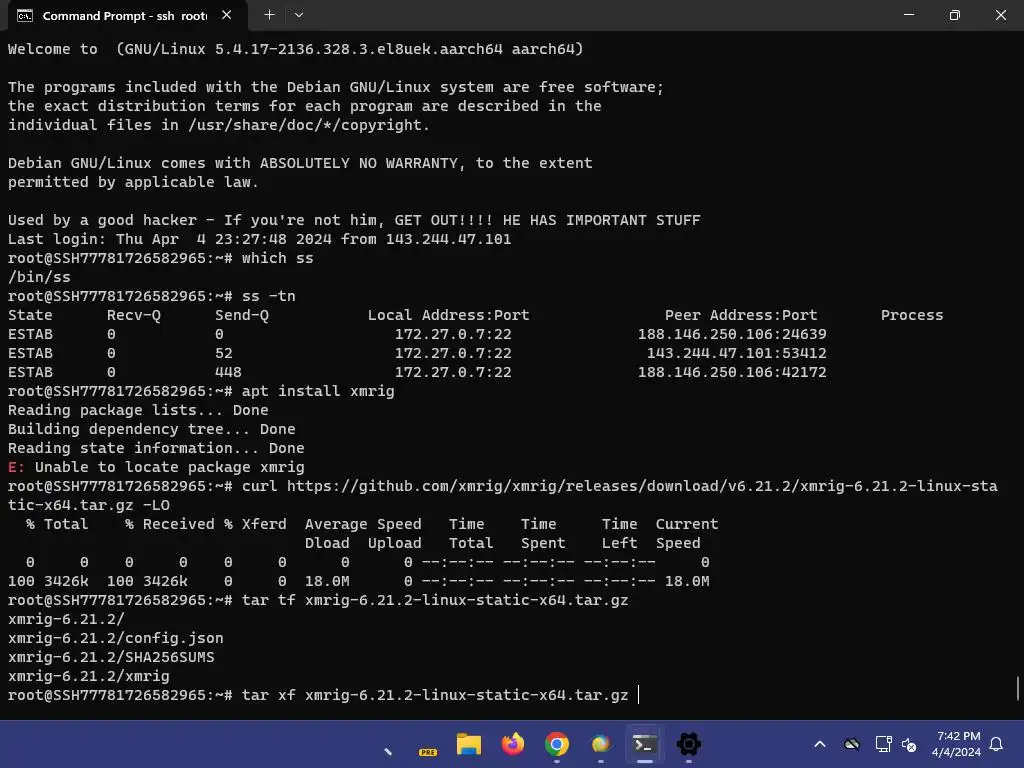Click the PRE badge taskbar icon
The width and height of the screenshot is (1024, 768).
[428, 752]
